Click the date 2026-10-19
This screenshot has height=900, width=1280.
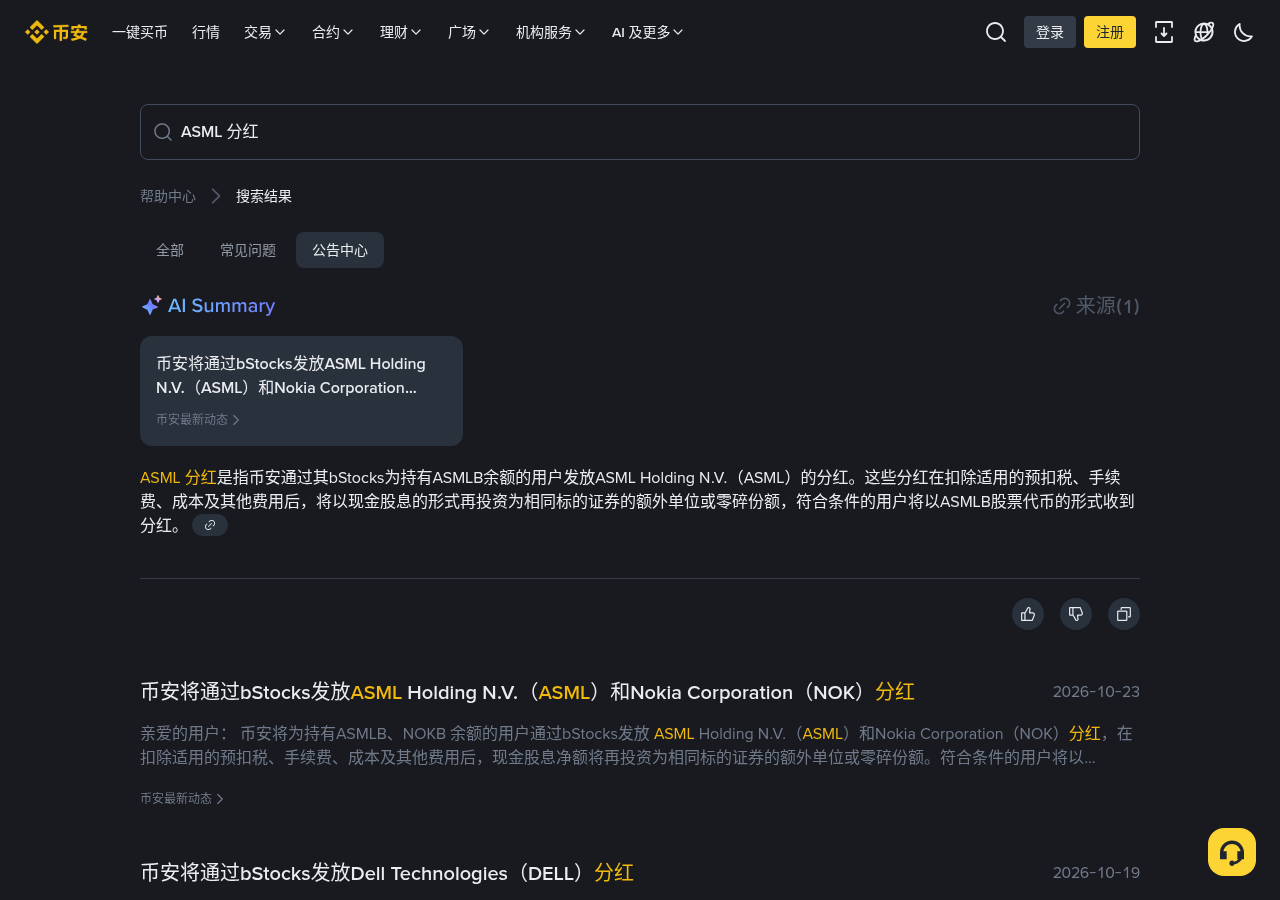(x=1096, y=873)
